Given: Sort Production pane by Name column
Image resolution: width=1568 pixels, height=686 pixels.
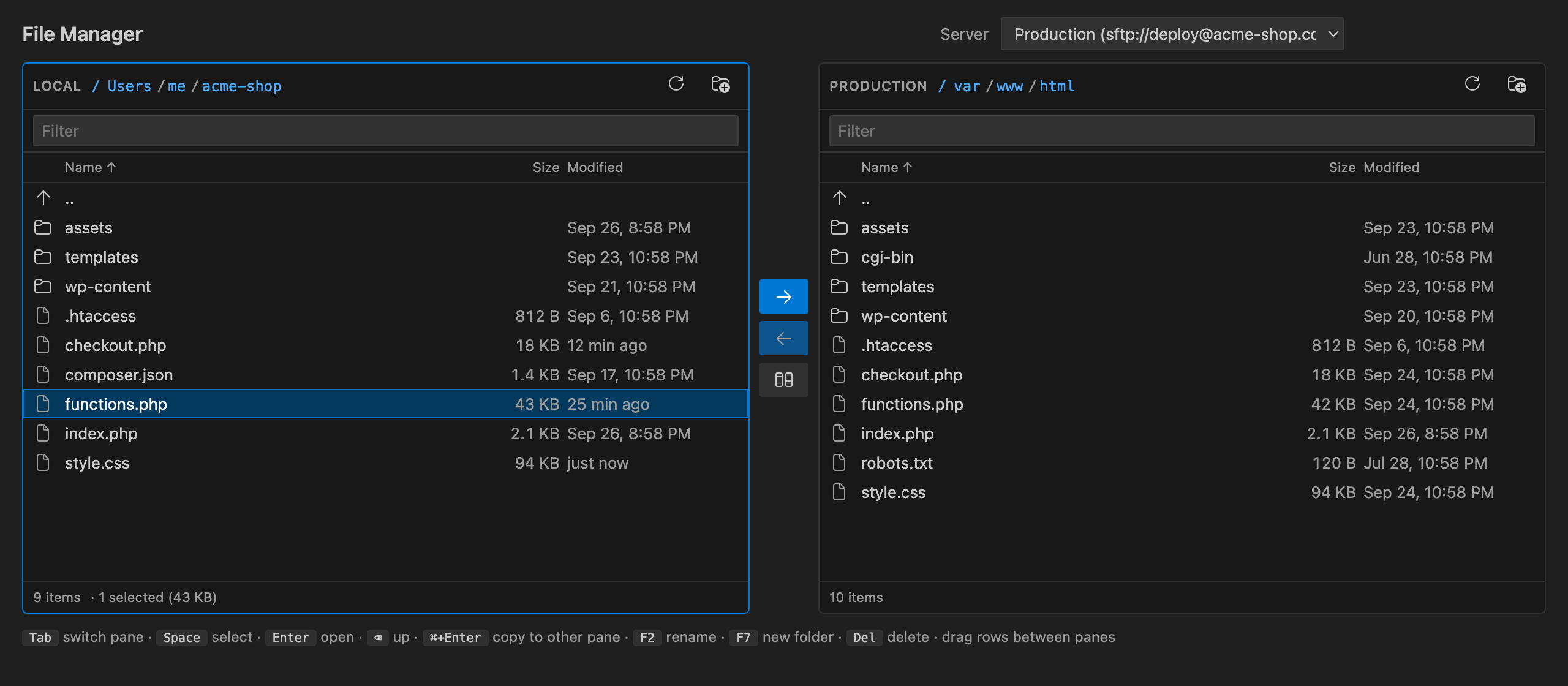Looking at the screenshot, I should [887, 168].
